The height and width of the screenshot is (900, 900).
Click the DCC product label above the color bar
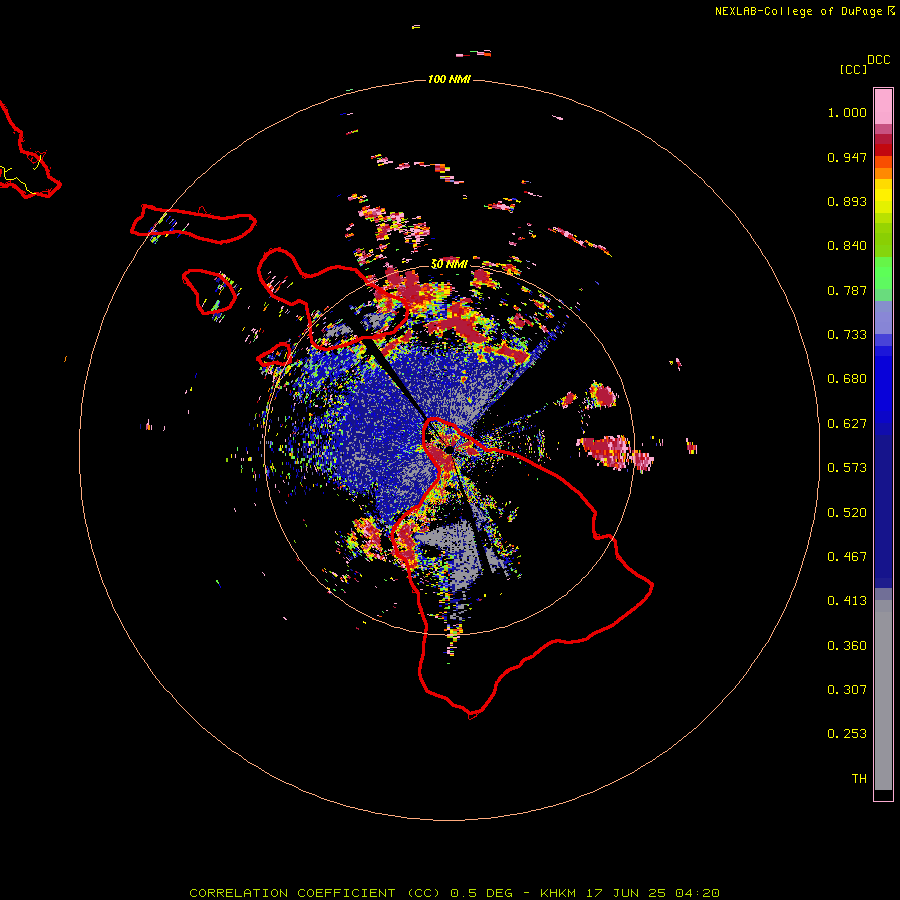click(x=879, y=60)
